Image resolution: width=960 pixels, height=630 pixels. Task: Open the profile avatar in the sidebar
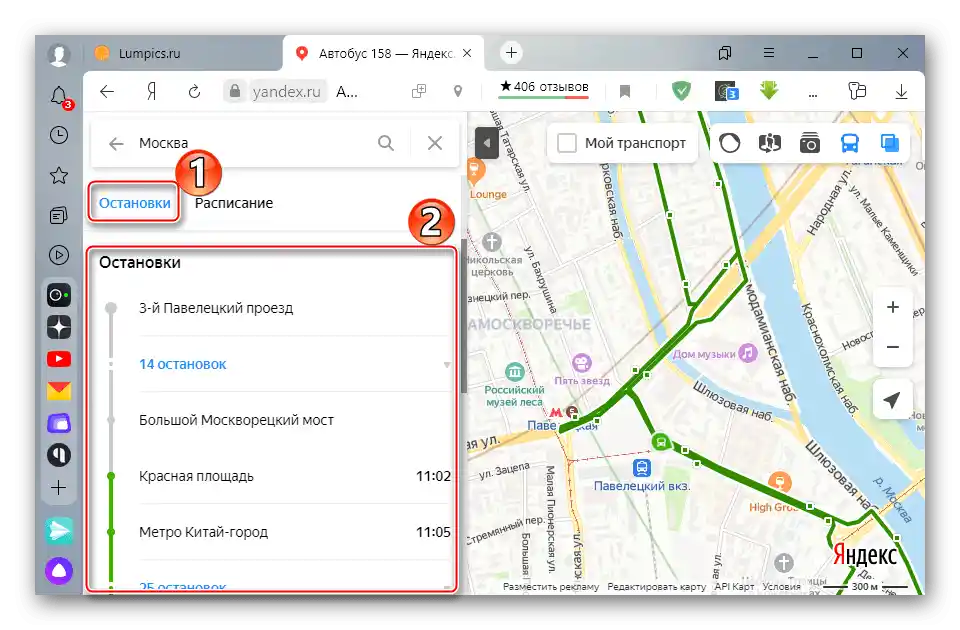pyautogui.click(x=59, y=54)
